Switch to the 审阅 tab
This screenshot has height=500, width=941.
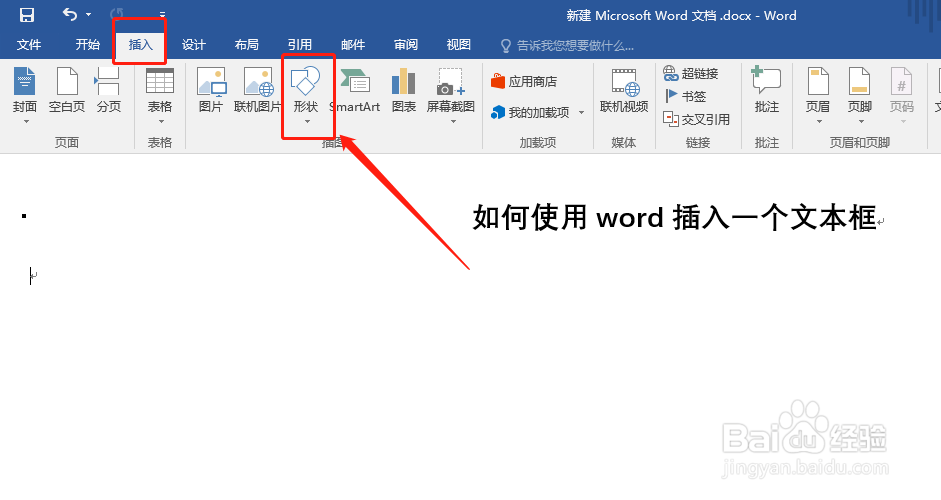point(406,45)
